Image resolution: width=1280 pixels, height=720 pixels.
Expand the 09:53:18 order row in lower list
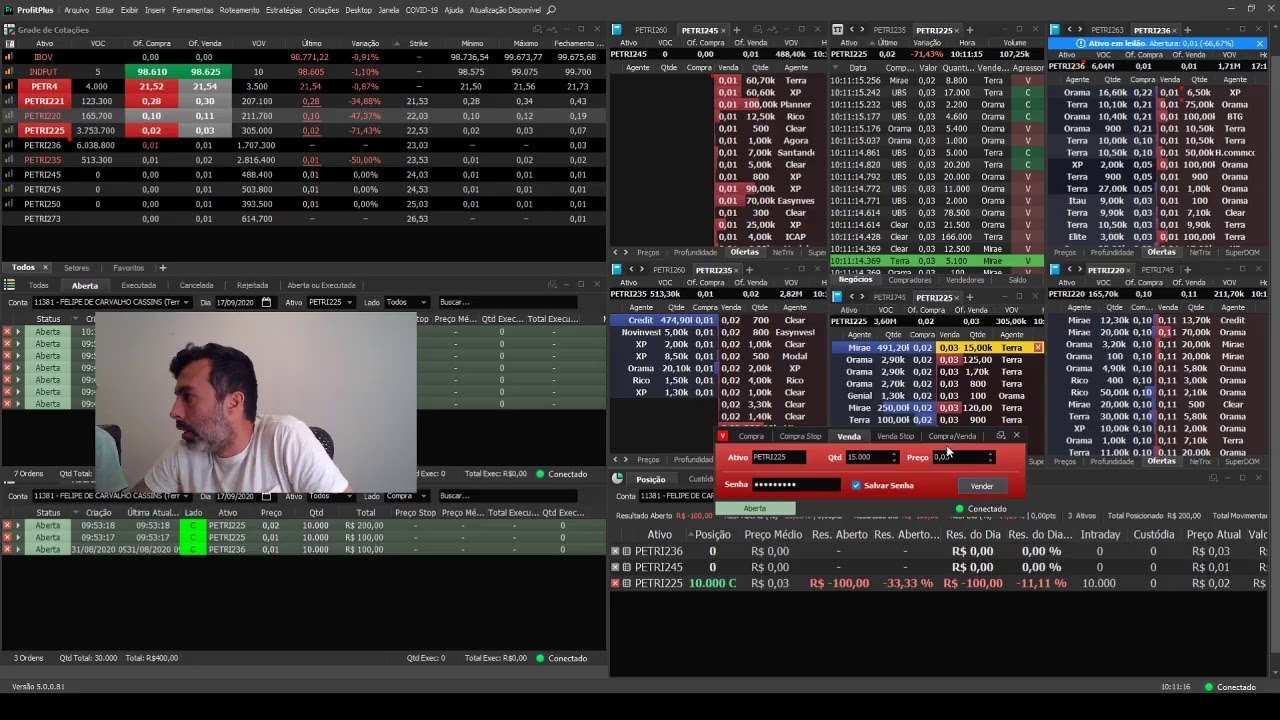(x=17, y=525)
